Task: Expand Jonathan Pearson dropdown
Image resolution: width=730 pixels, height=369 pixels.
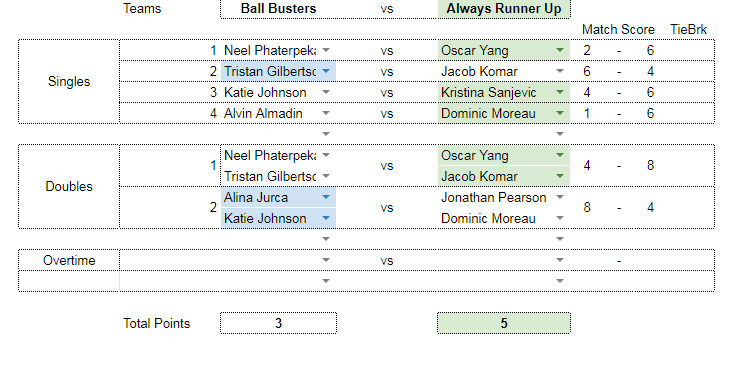Action: point(560,197)
